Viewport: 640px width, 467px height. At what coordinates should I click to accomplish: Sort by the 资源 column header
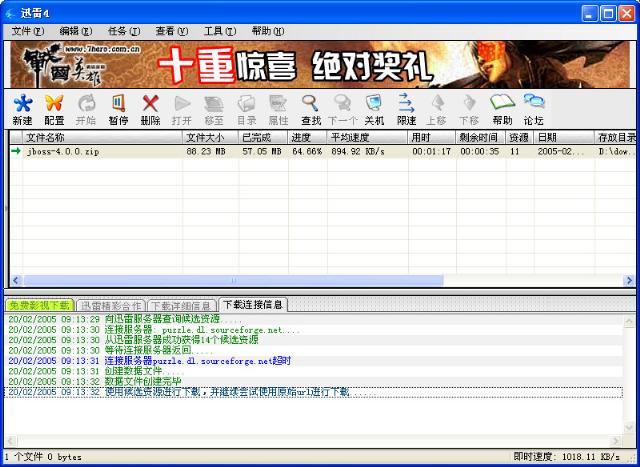520,137
